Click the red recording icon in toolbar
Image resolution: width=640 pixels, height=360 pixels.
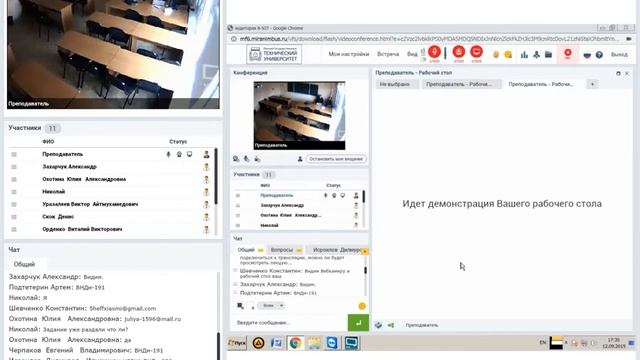(x=568, y=54)
